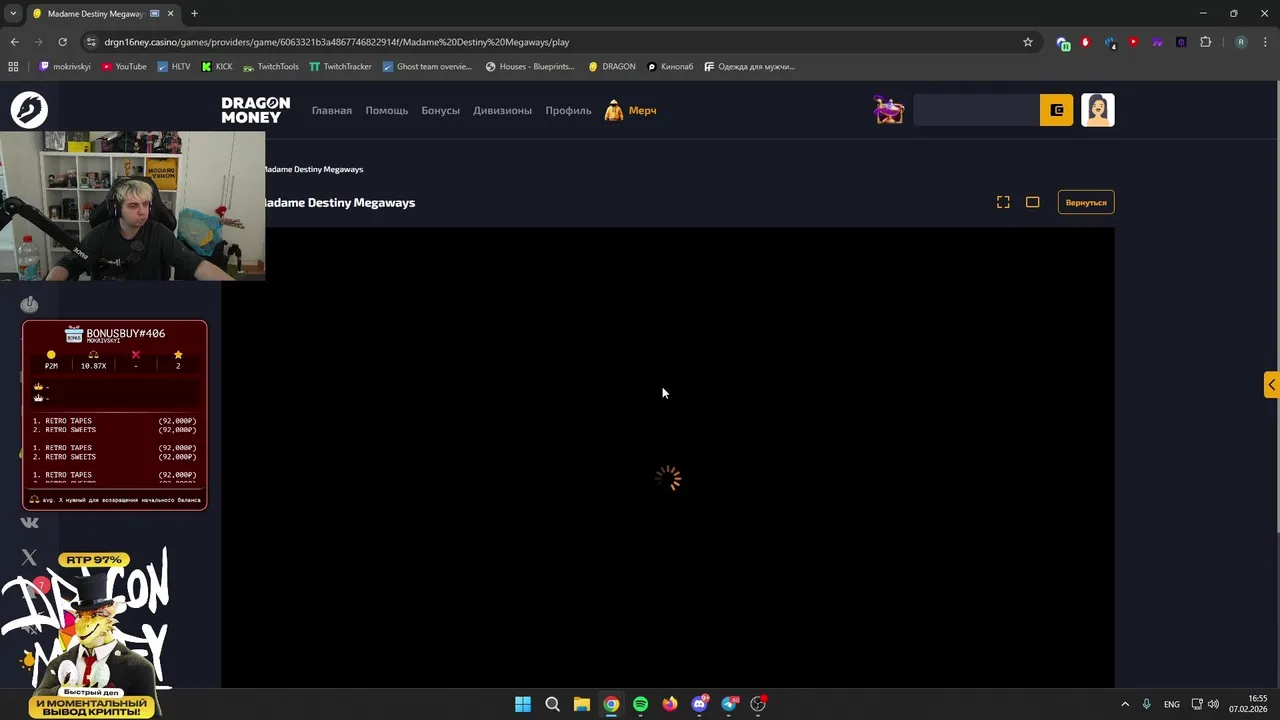Select the Madame Destiny Megaways tab

point(102,14)
